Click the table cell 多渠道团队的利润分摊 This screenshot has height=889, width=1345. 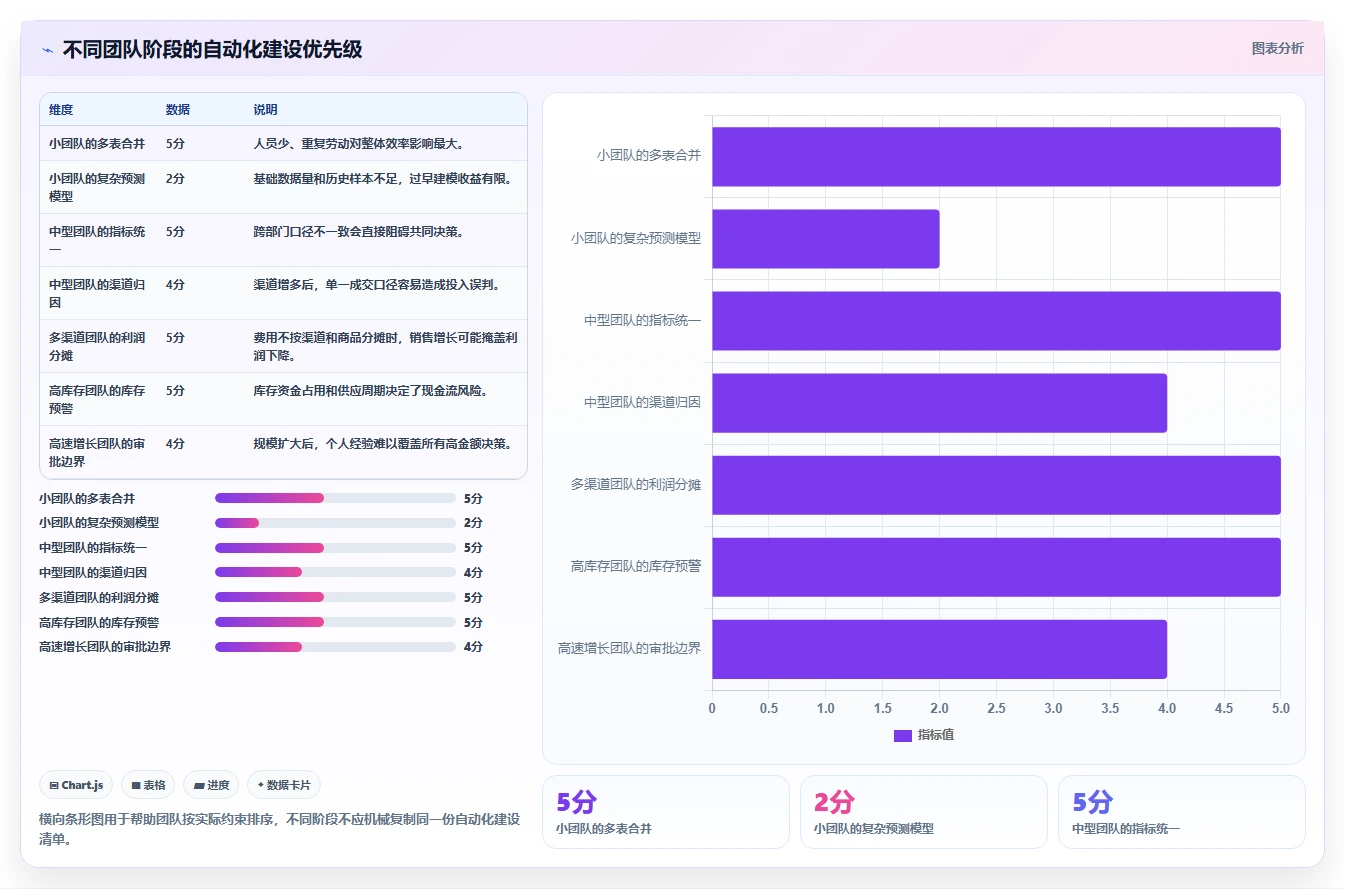97,347
